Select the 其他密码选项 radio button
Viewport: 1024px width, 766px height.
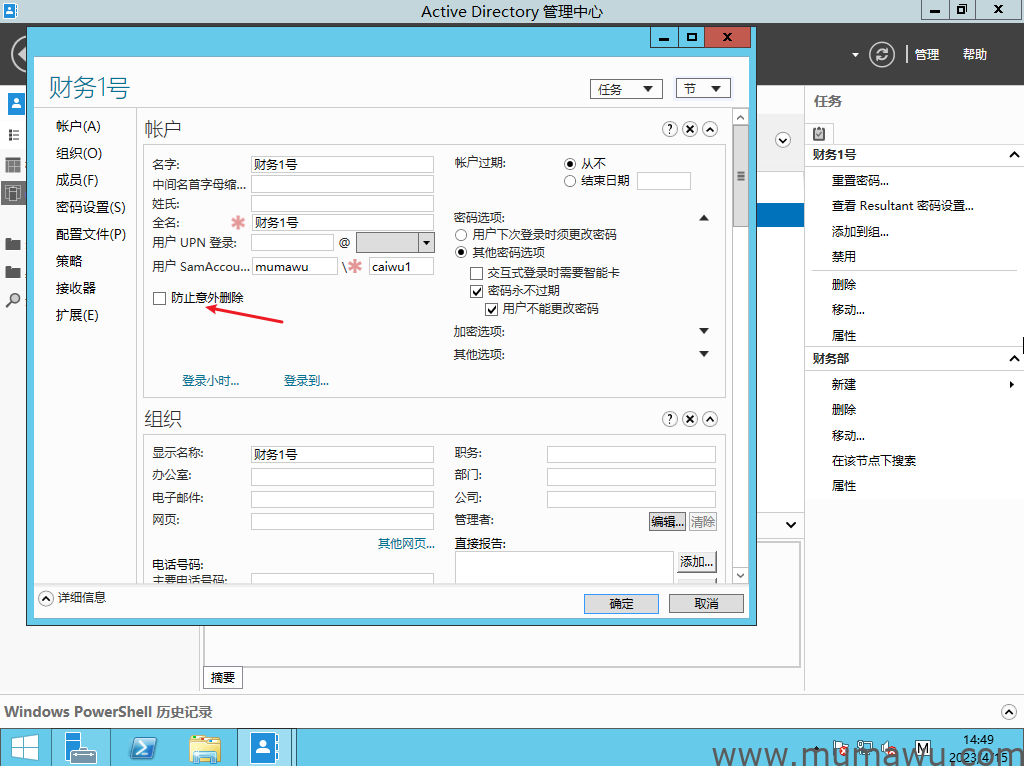pyautogui.click(x=461, y=252)
